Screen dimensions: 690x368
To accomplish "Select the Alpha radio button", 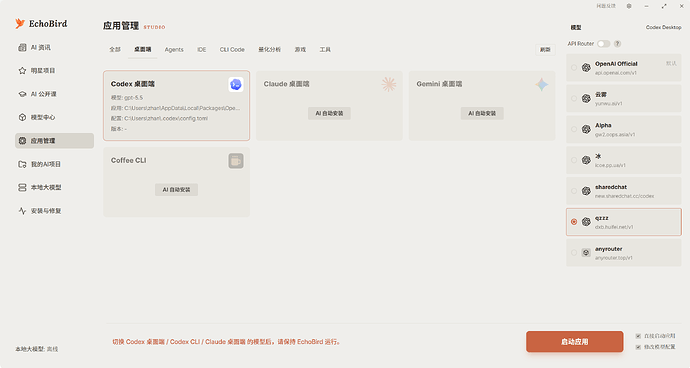I will [x=574, y=129].
